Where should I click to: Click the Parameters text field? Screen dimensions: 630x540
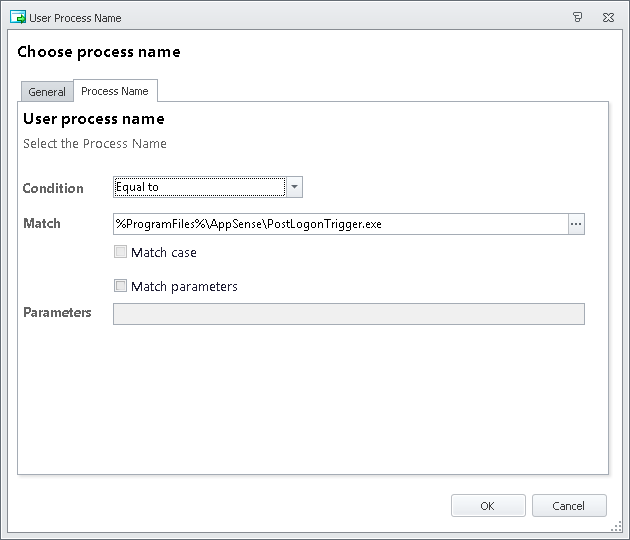348,314
